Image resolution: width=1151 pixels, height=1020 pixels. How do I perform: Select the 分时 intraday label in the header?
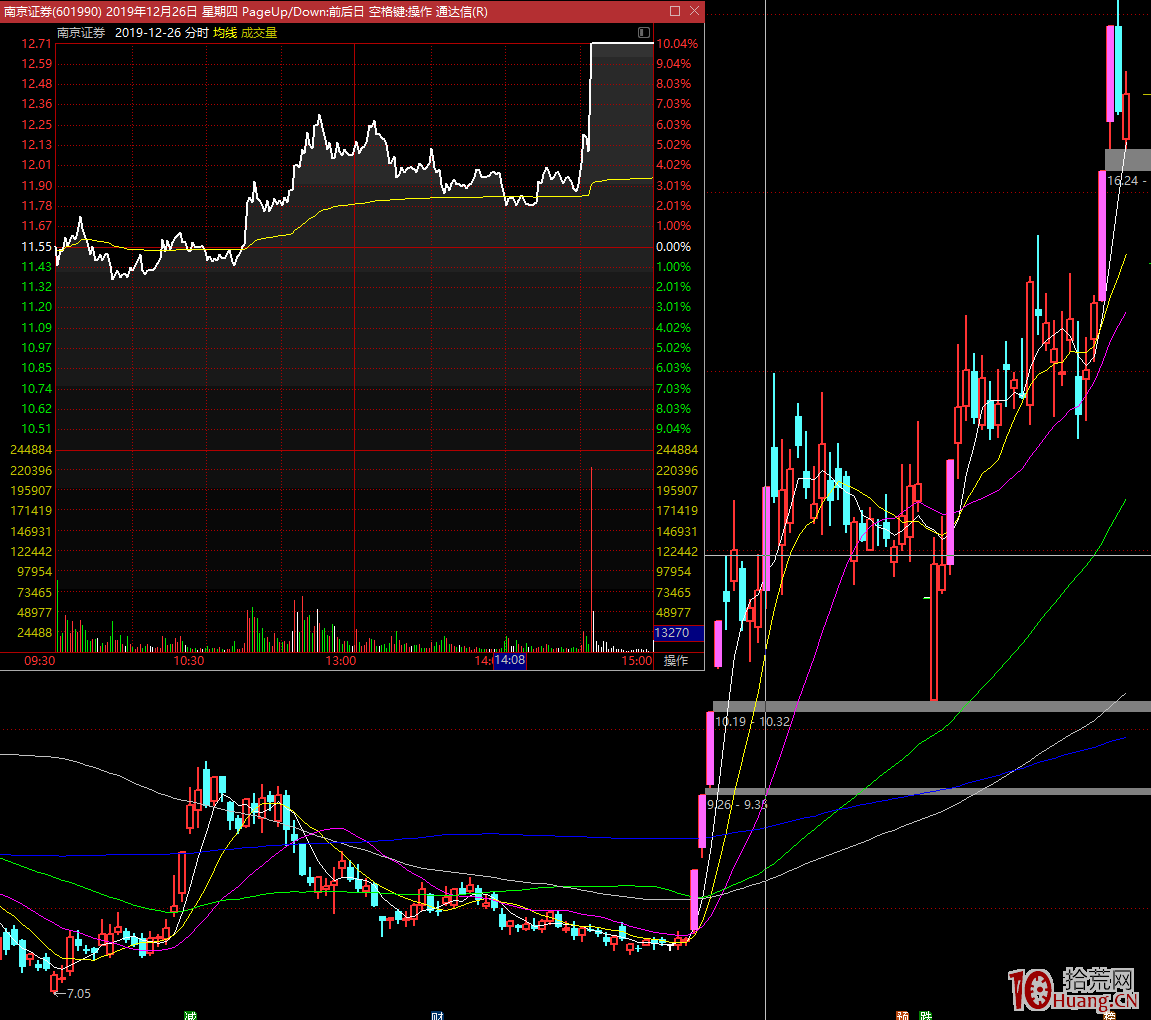click(x=196, y=33)
